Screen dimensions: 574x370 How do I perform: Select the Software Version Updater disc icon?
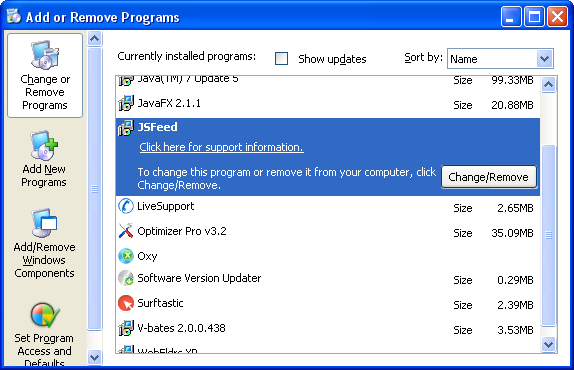pyautogui.click(x=126, y=278)
